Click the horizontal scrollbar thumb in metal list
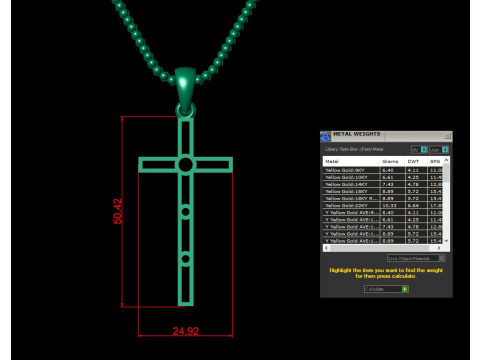This screenshot has height=360, width=480. pyautogui.click(x=379, y=248)
